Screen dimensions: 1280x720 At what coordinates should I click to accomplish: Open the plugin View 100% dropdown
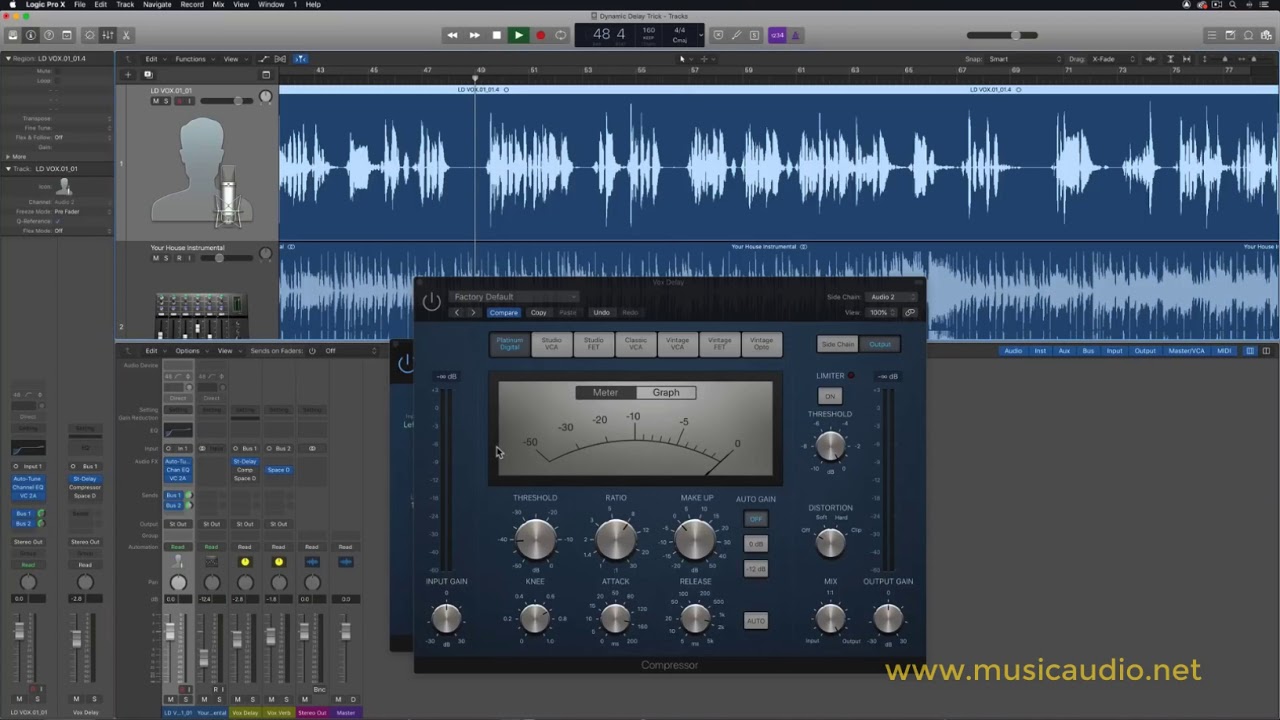pos(881,313)
